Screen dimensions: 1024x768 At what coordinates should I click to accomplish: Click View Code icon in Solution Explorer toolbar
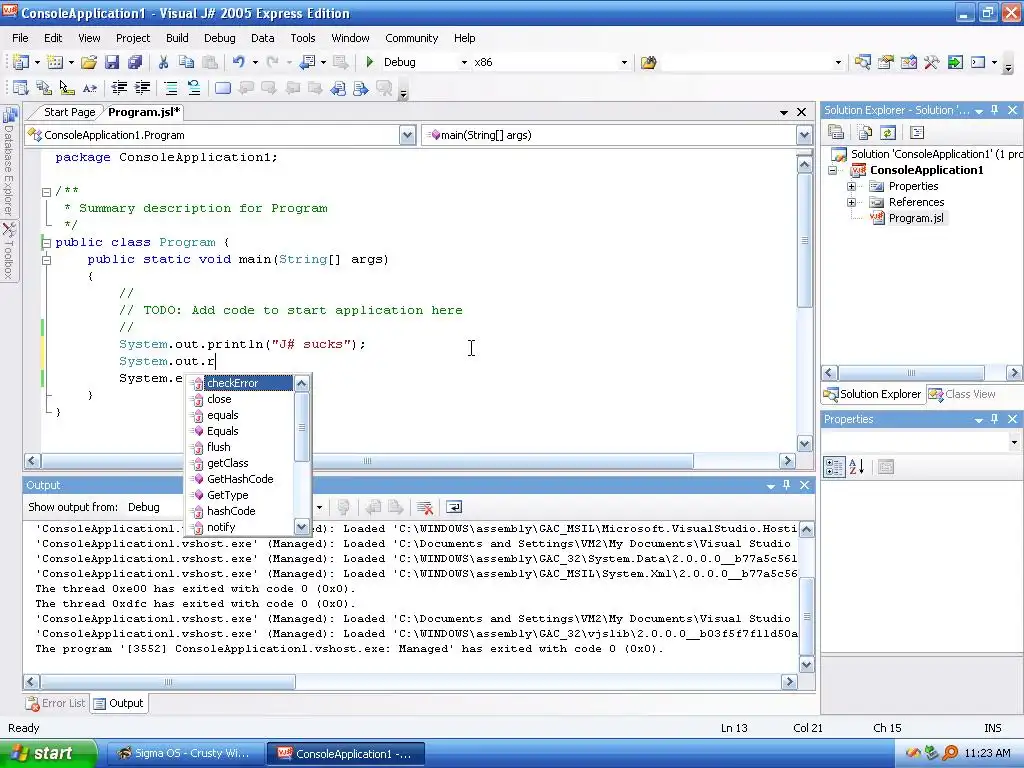pos(917,133)
